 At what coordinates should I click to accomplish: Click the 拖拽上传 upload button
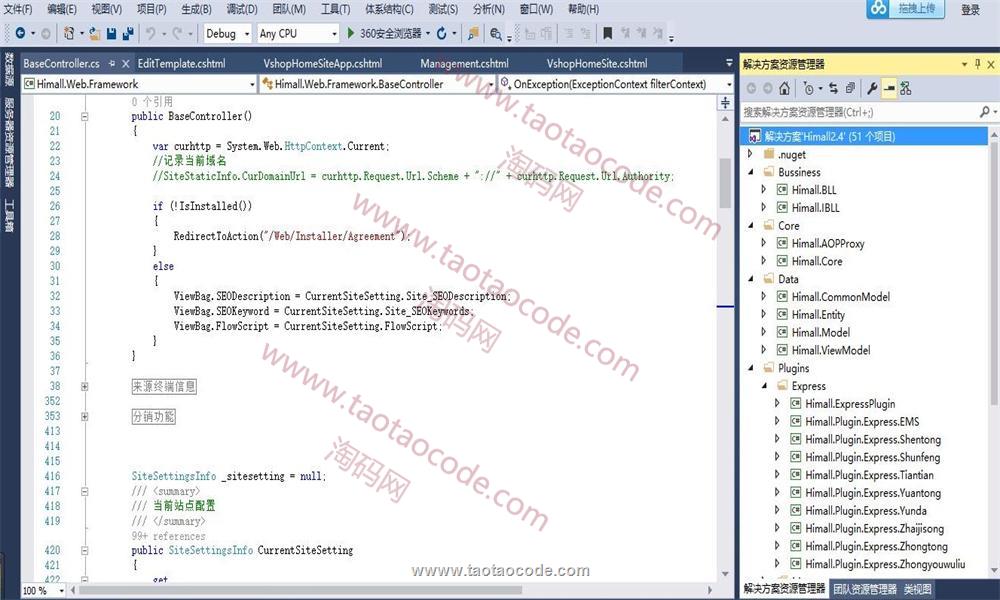pos(905,9)
